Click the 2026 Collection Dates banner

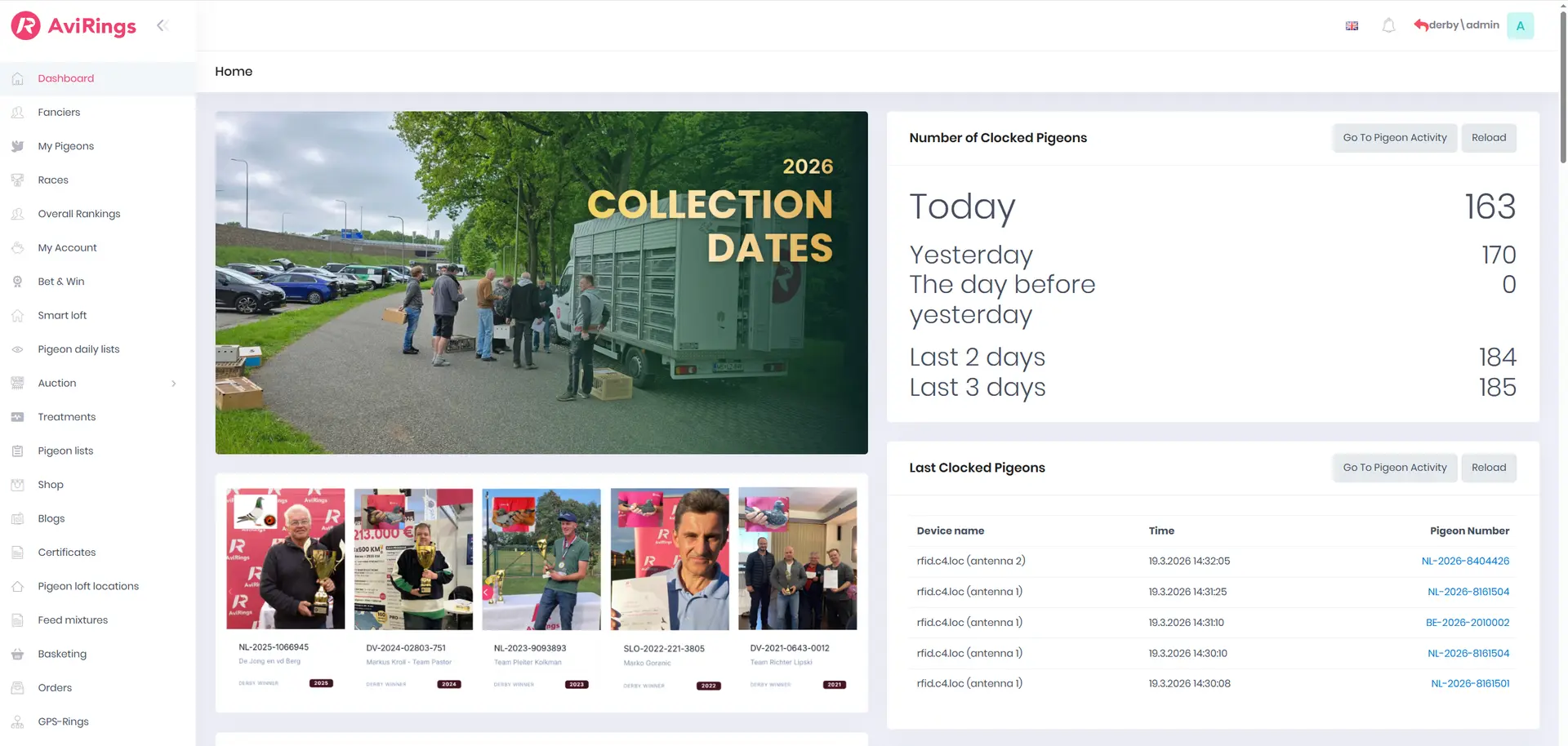coord(541,282)
